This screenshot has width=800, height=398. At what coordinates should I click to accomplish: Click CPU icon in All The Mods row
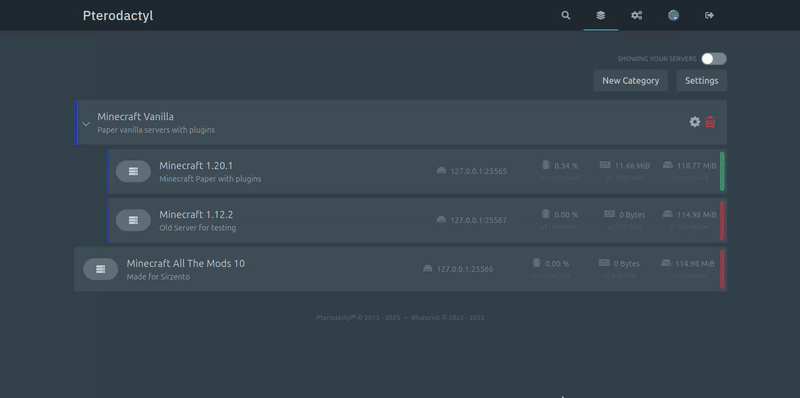coord(536,263)
